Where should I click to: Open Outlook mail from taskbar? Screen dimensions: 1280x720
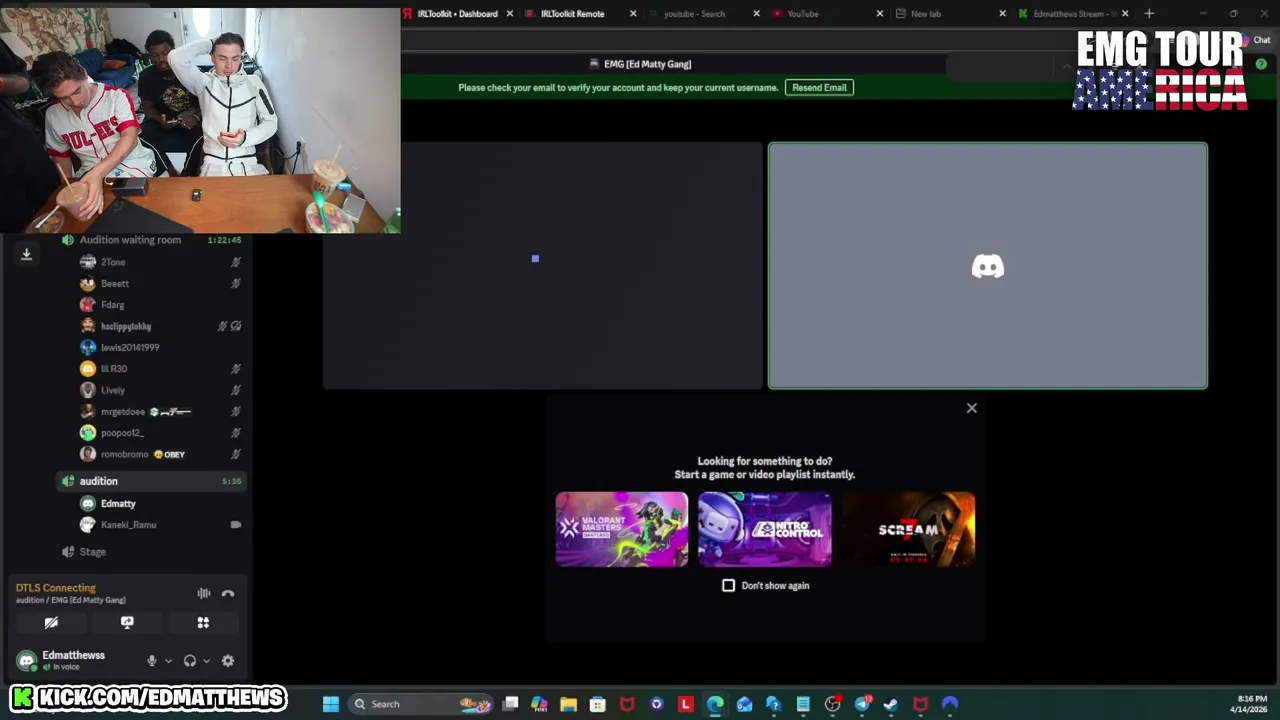[x=744, y=704]
